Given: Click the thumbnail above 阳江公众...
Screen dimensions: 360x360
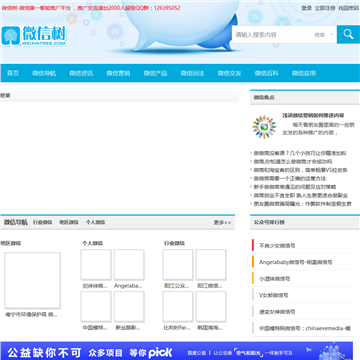Looking at the screenshot, I should [178, 265].
